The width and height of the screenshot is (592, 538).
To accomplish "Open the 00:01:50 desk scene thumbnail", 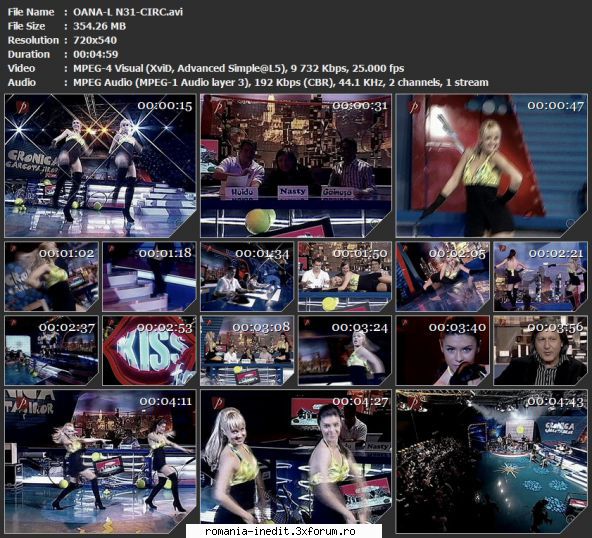I will click(x=345, y=276).
